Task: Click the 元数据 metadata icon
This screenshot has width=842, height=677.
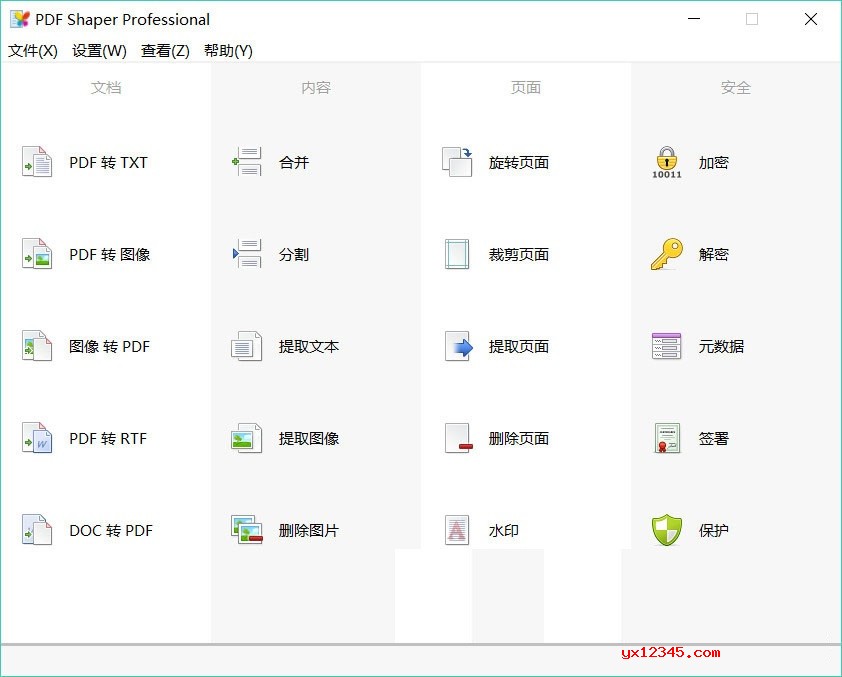Action: (666, 346)
